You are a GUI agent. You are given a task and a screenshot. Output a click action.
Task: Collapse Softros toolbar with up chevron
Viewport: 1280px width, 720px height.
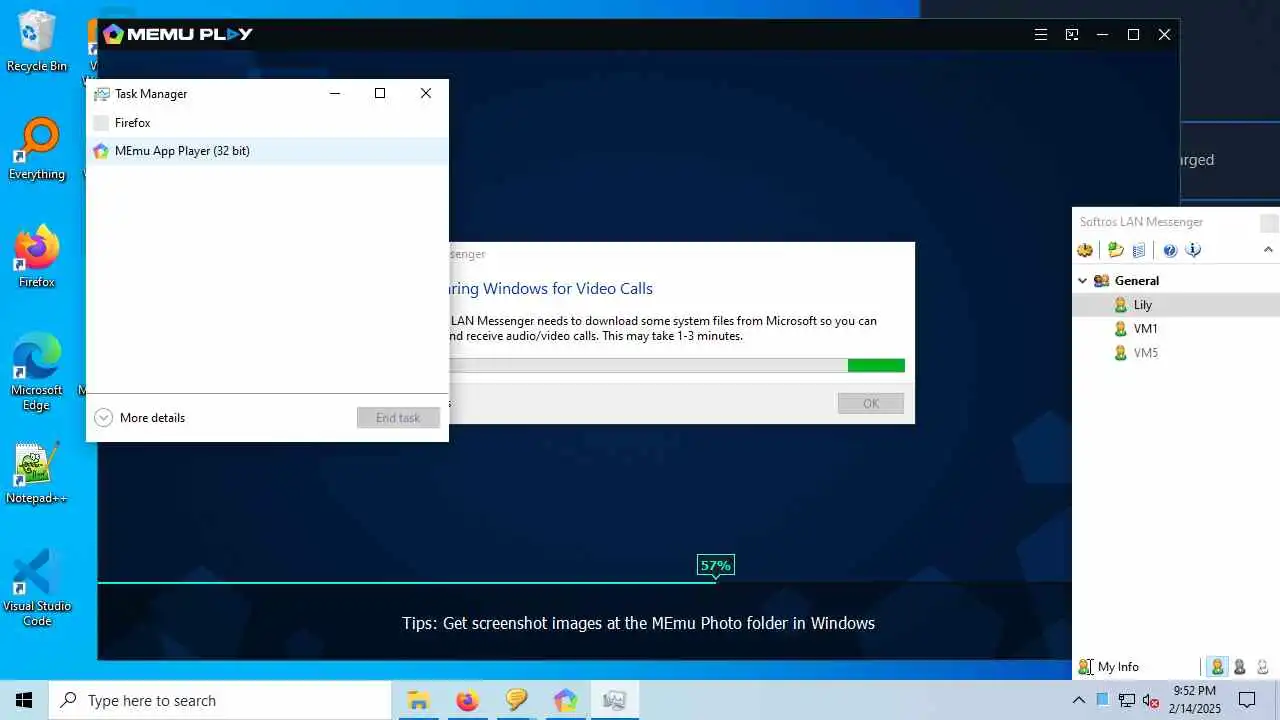pos(1268,250)
